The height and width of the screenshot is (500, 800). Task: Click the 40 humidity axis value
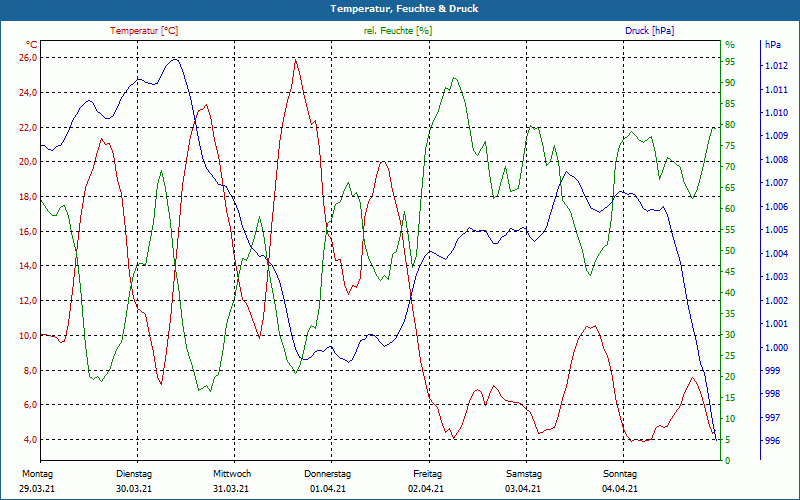pyautogui.click(x=730, y=293)
